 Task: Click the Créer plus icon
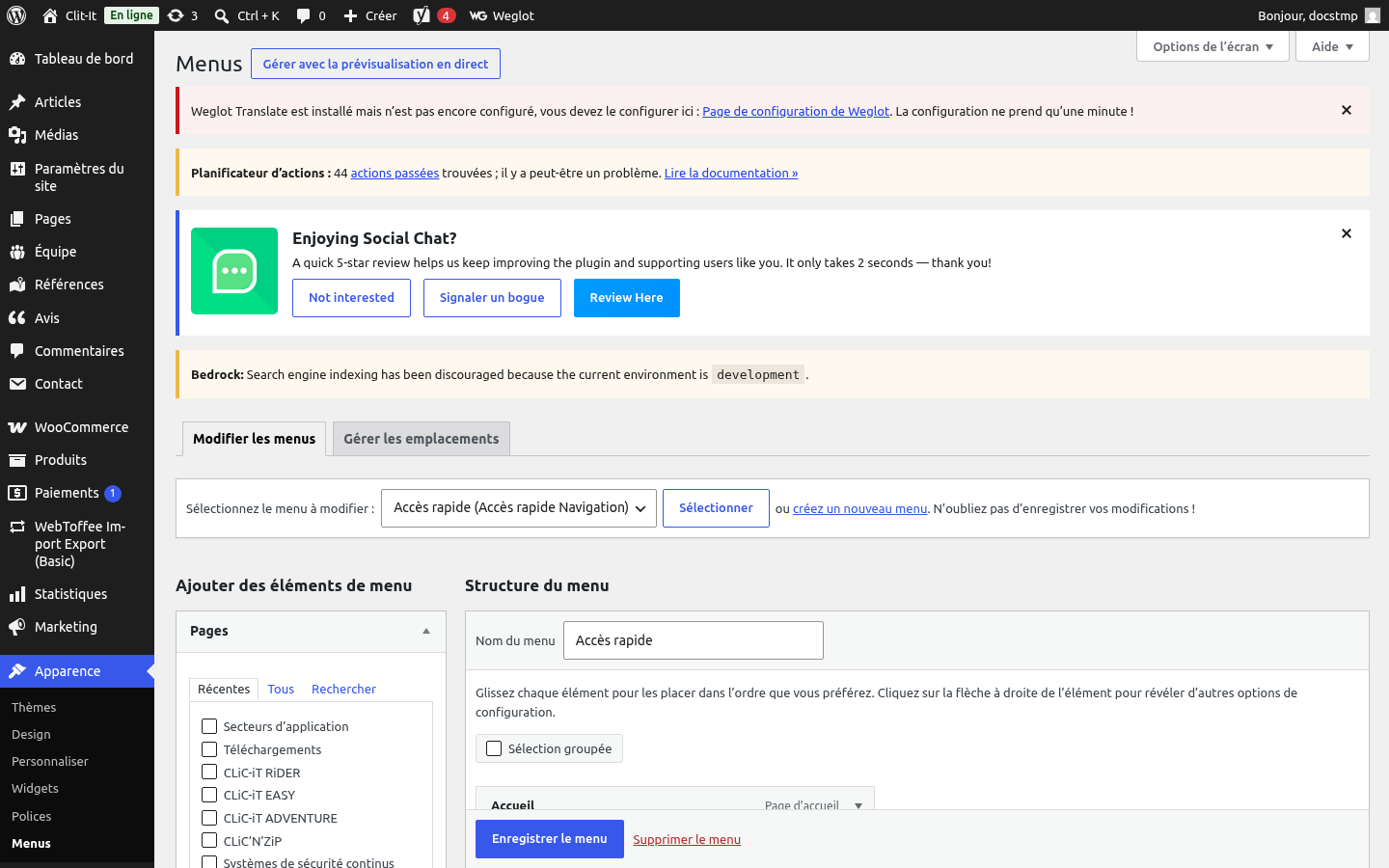(351, 15)
